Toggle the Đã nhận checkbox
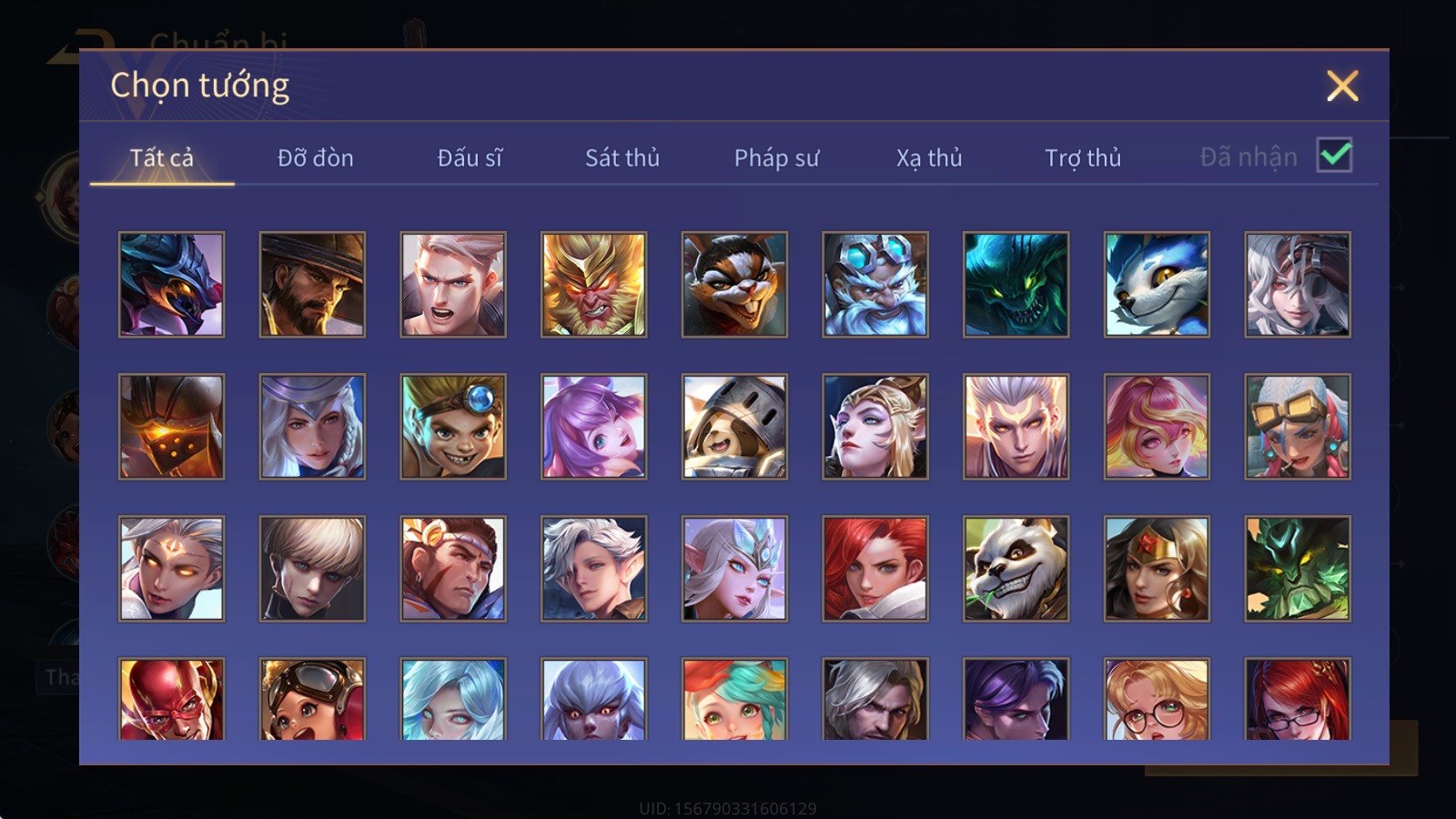 click(x=1334, y=156)
